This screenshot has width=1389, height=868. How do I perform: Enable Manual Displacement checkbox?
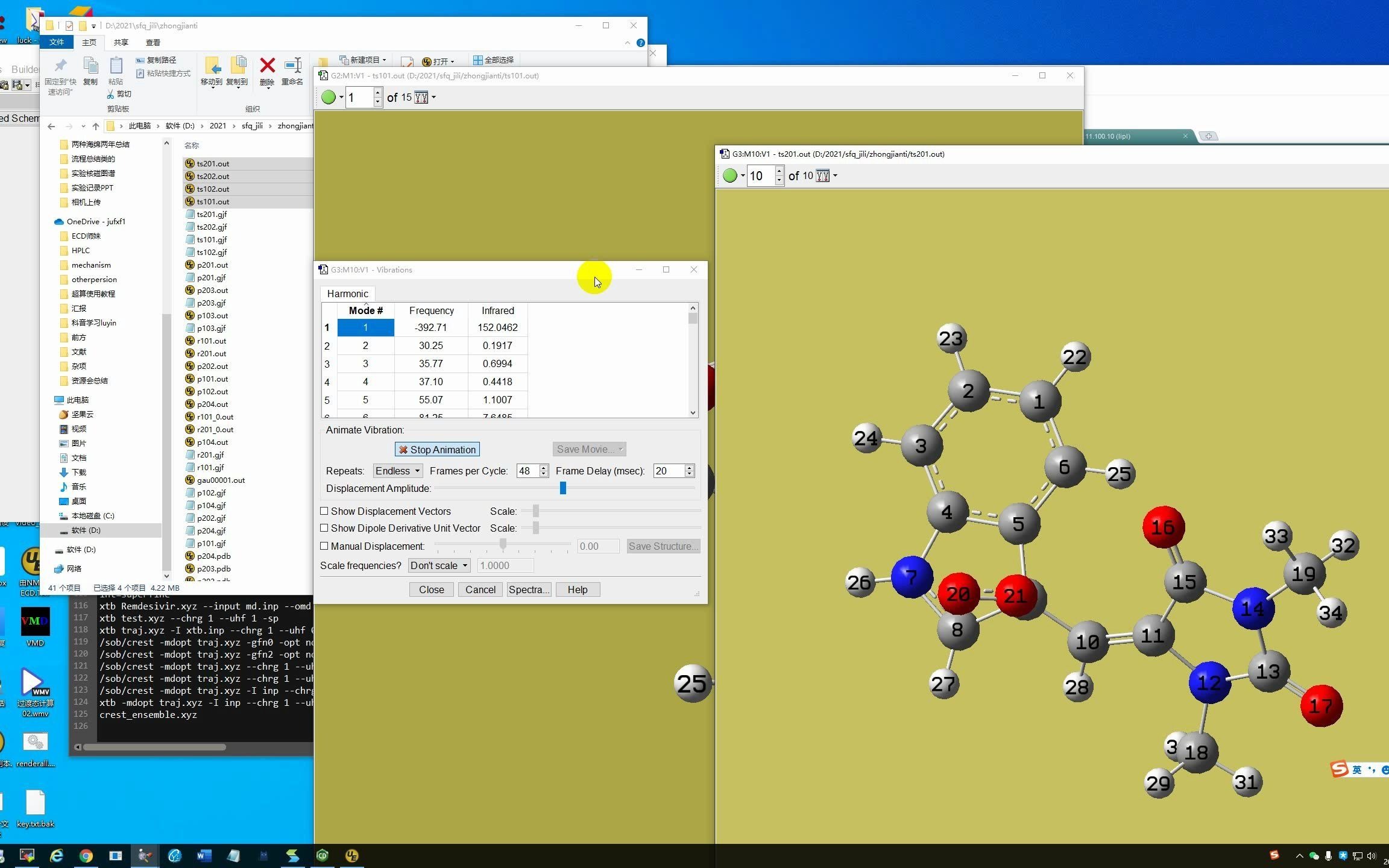click(x=324, y=546)
